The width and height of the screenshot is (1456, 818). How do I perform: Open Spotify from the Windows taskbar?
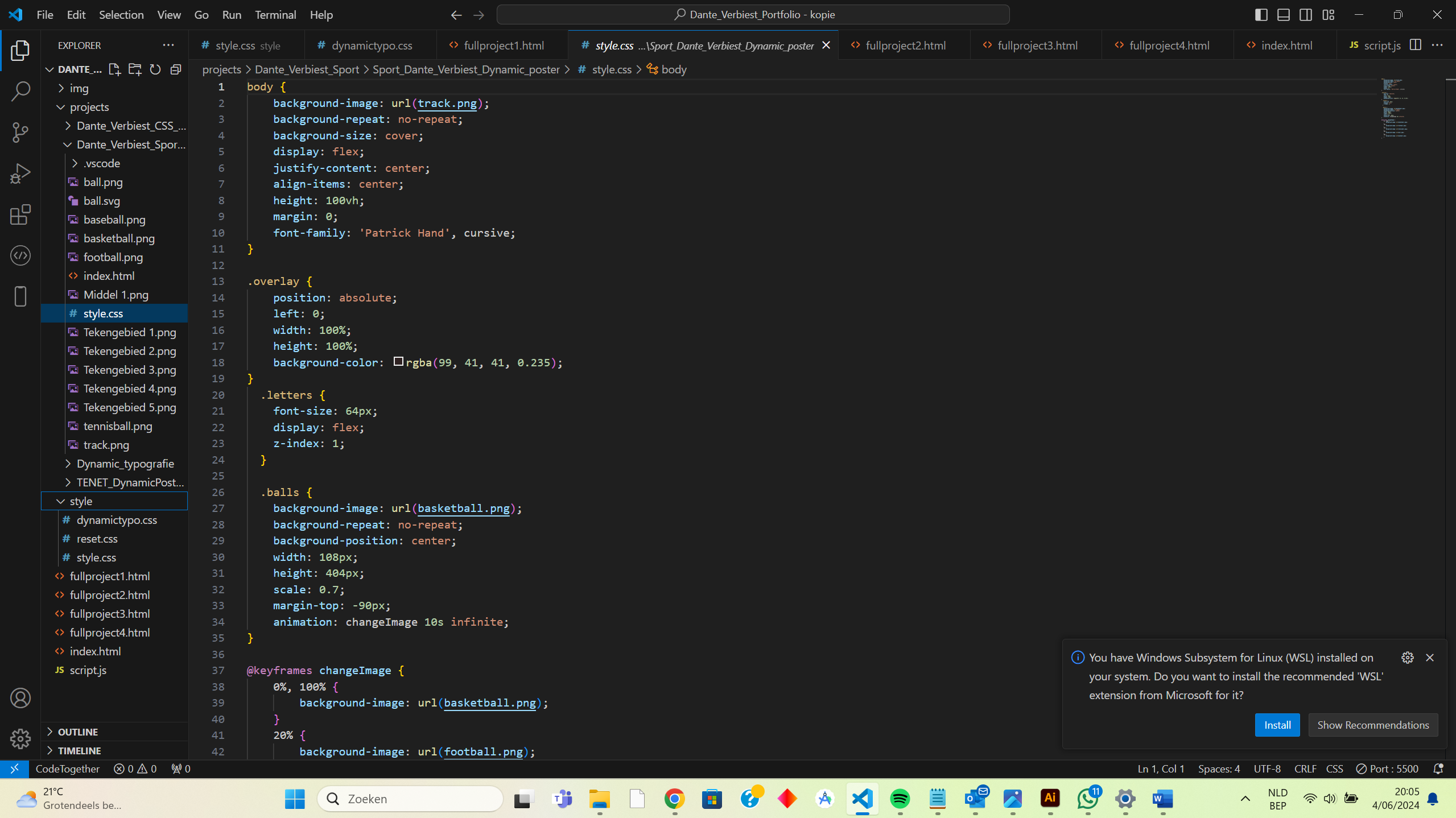coord(900,799)
